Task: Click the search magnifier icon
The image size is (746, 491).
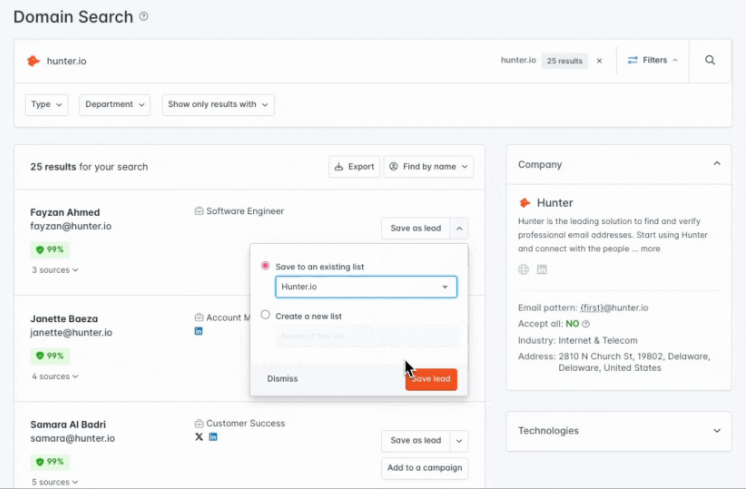Action: [x=710, y=60]
